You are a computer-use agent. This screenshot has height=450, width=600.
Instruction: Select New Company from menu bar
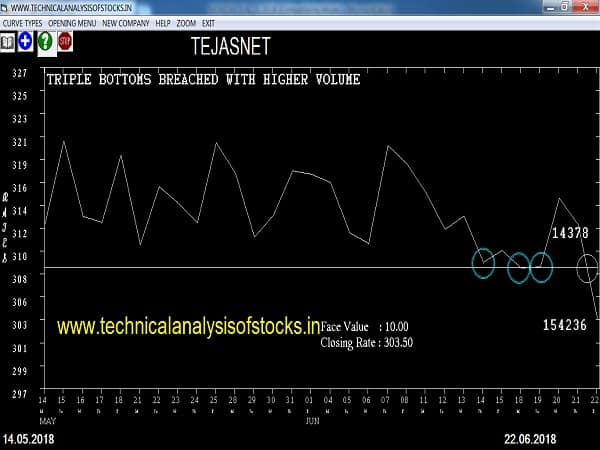(125, 22)
